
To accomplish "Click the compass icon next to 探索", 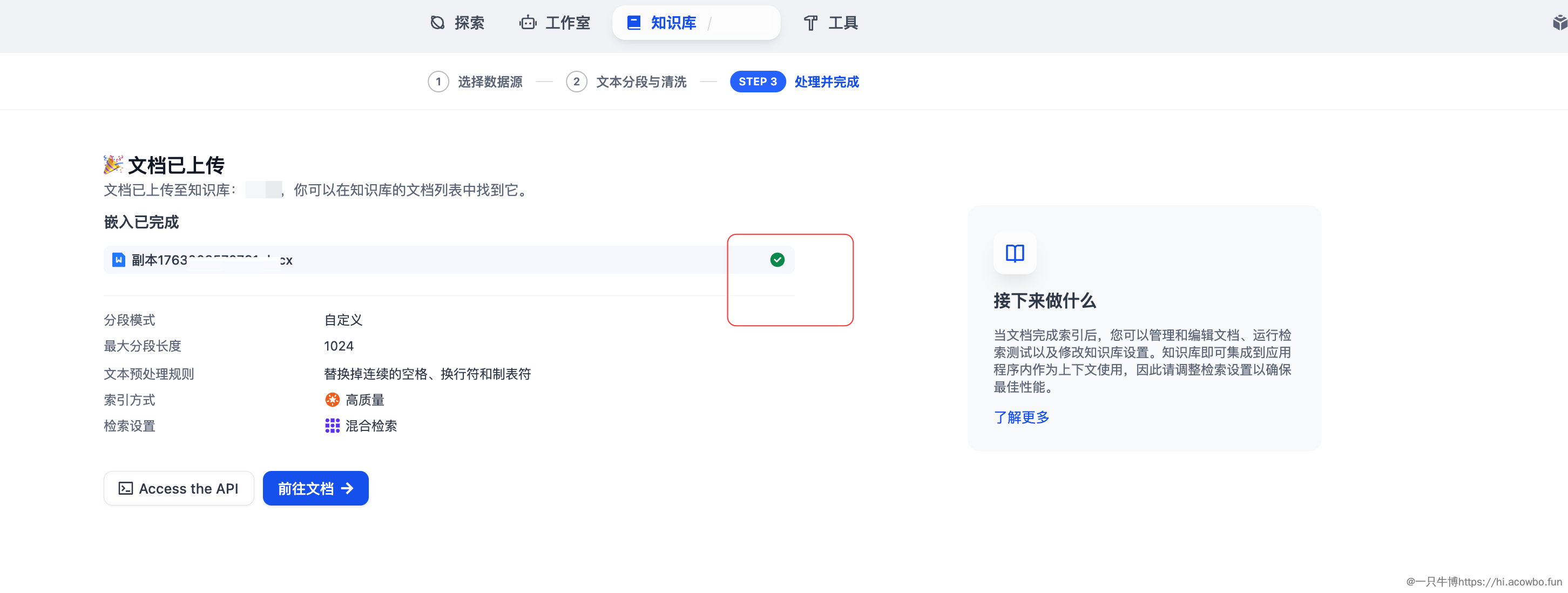I will (x=437, y=23).
